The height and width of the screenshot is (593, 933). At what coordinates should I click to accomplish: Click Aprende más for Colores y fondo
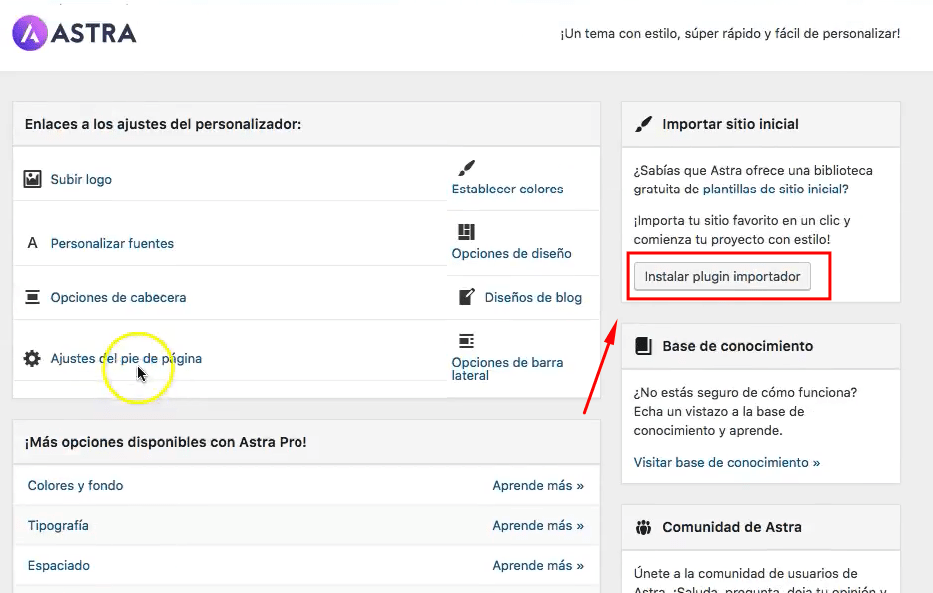coord(538,485)
